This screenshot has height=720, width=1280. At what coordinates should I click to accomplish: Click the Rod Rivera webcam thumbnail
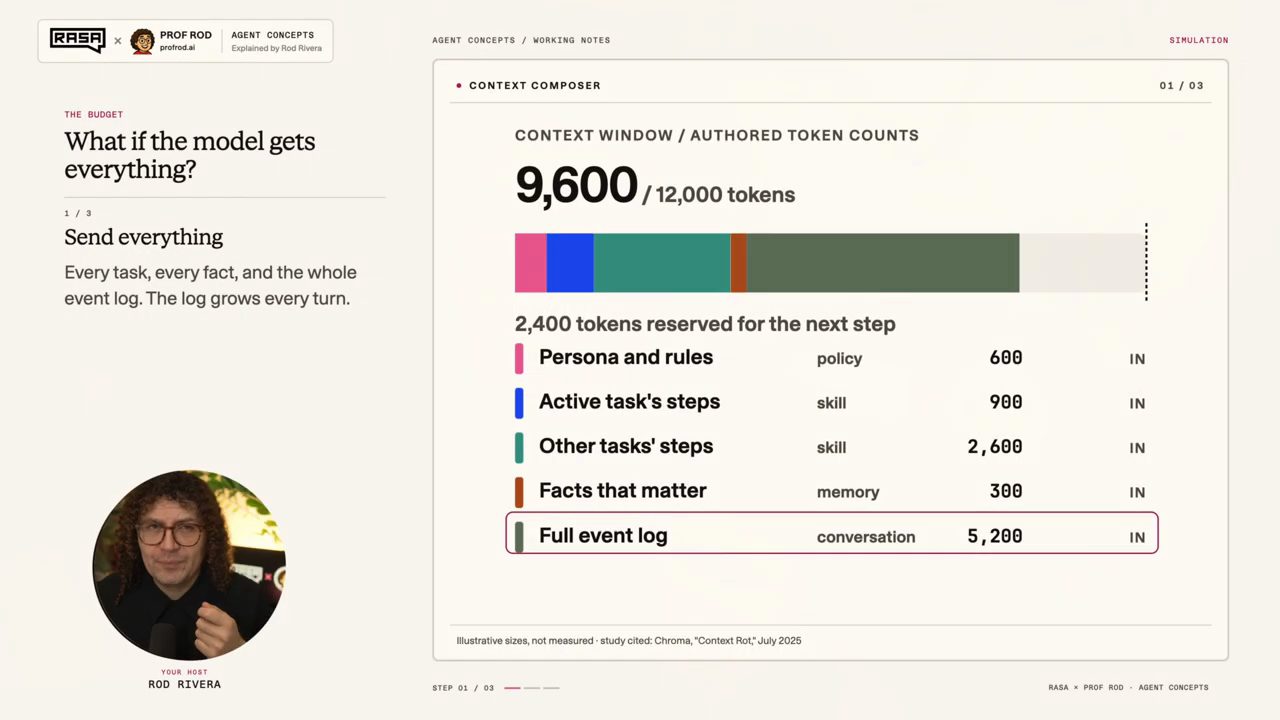click(x=189, y=565)
